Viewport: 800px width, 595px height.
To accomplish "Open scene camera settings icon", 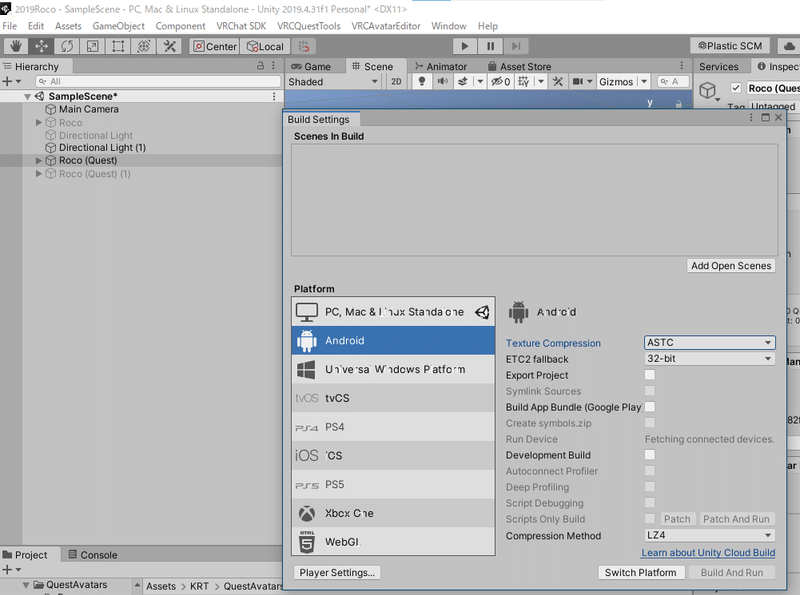I will [x=578, y=81].
